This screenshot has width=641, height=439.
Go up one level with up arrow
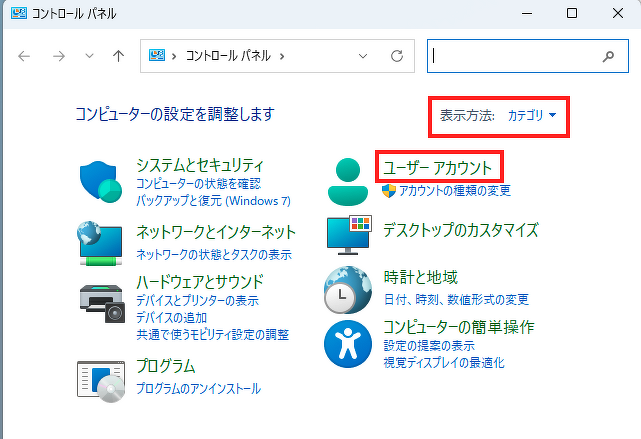(x=118, y=56)
